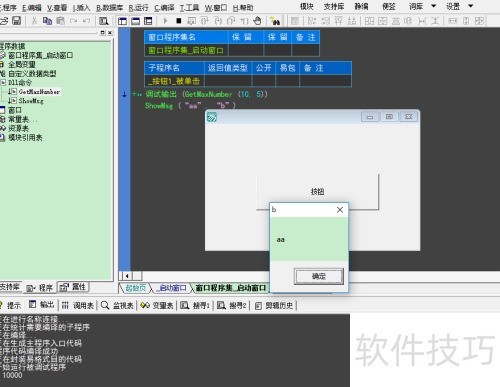This screenshot has width=500, height=387.
Task: Open the R.运行 menu
Action: (x=138, y=7)
